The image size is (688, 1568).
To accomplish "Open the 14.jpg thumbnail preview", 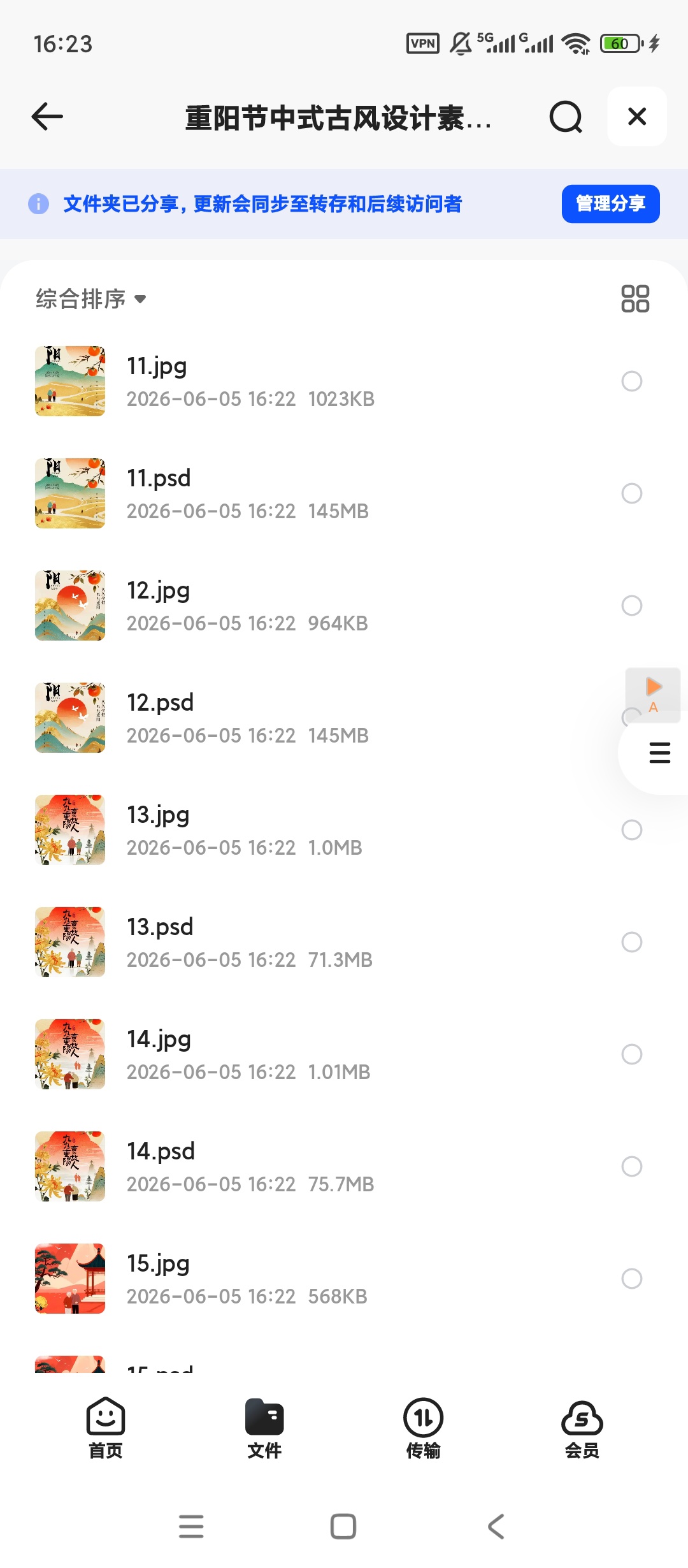I will (70, 1054).
